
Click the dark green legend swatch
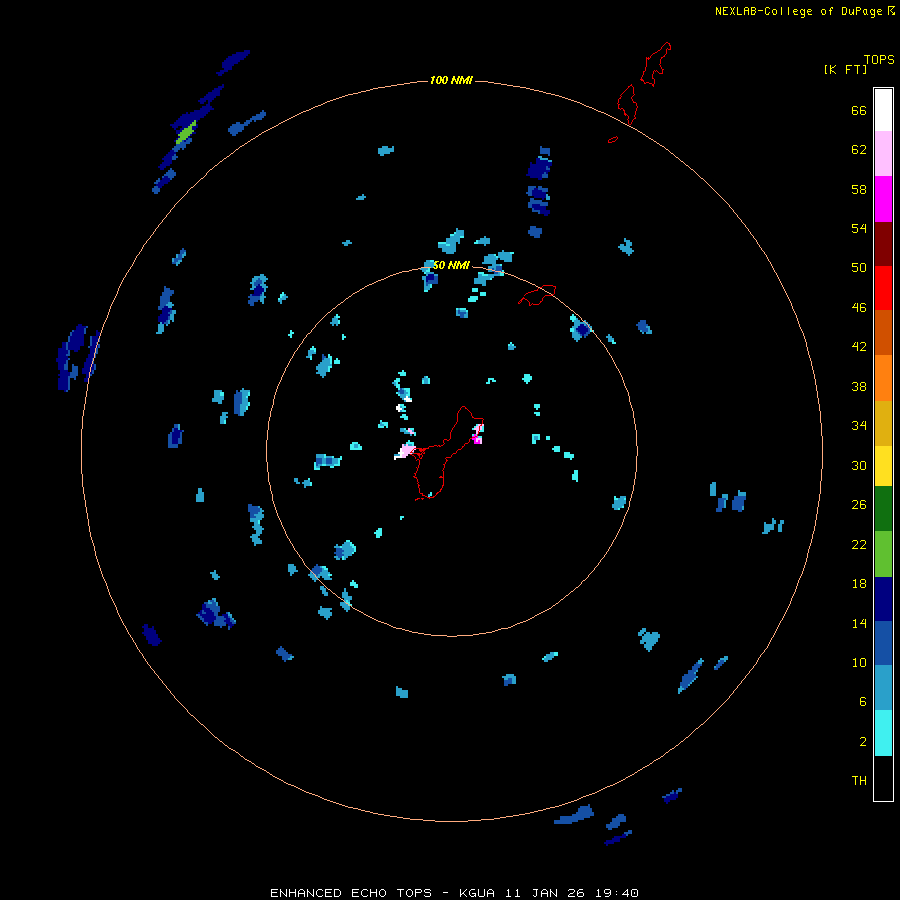point(883,509)
